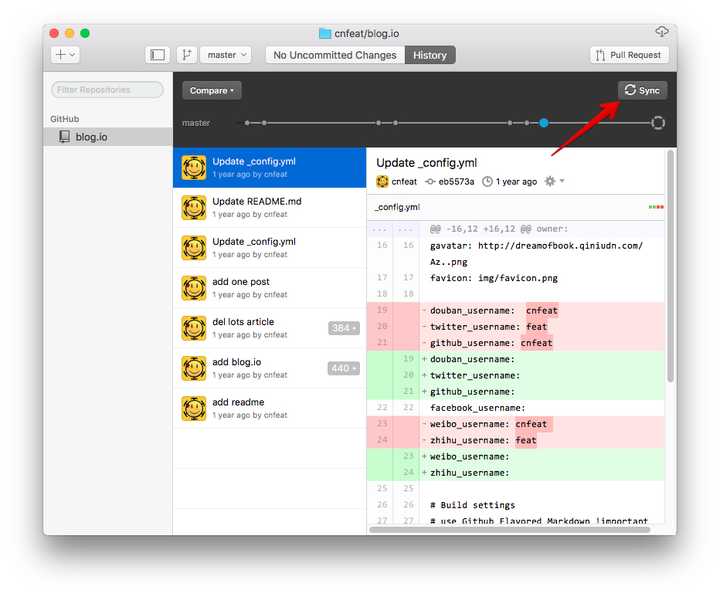Expand the 440 files badge
Screen dimensions: 720x597
[344, 368]
